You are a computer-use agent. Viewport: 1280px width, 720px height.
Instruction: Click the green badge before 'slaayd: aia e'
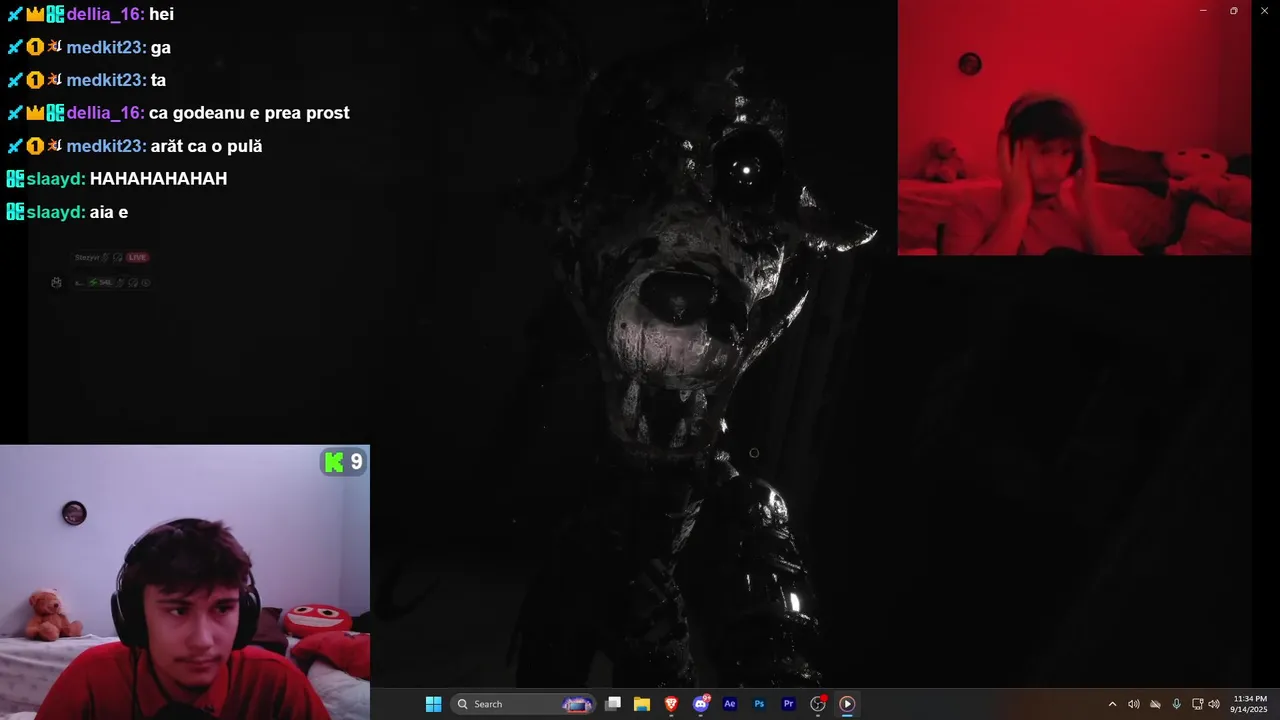pyautogui.click(x=15, y=212)
